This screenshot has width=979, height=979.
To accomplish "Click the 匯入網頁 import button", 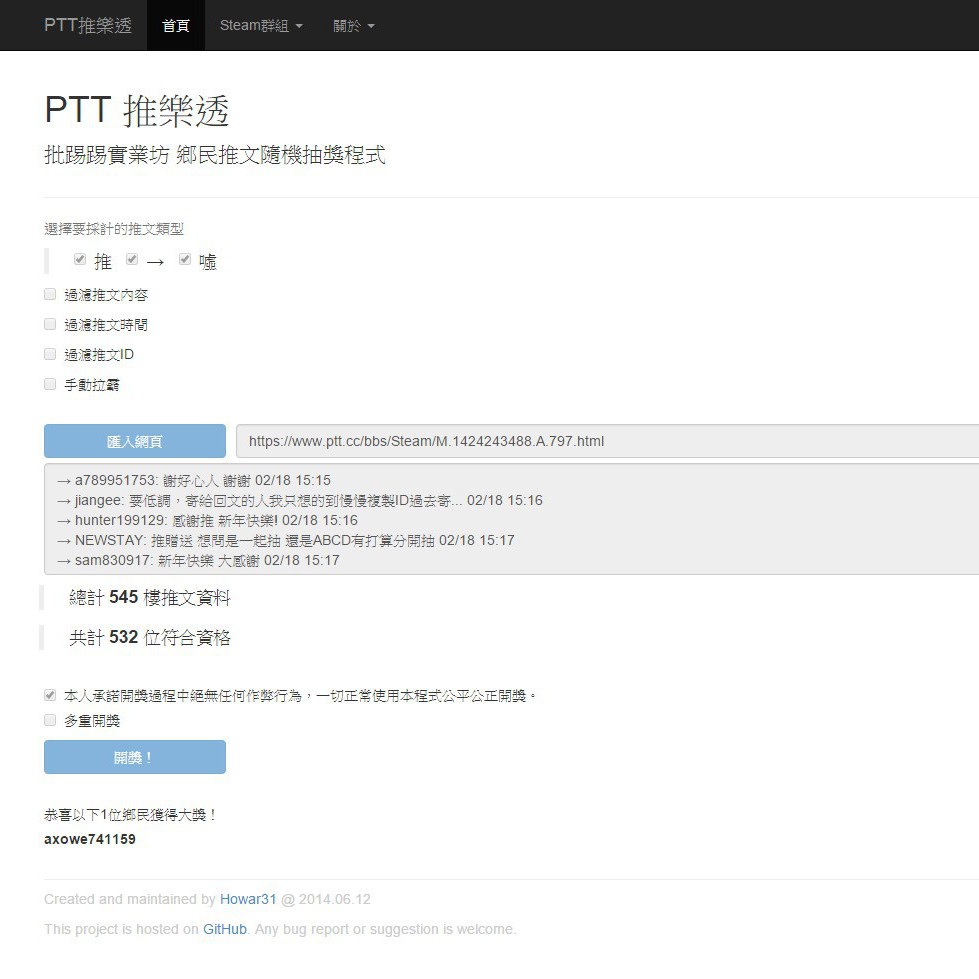I will pos(135,441).
